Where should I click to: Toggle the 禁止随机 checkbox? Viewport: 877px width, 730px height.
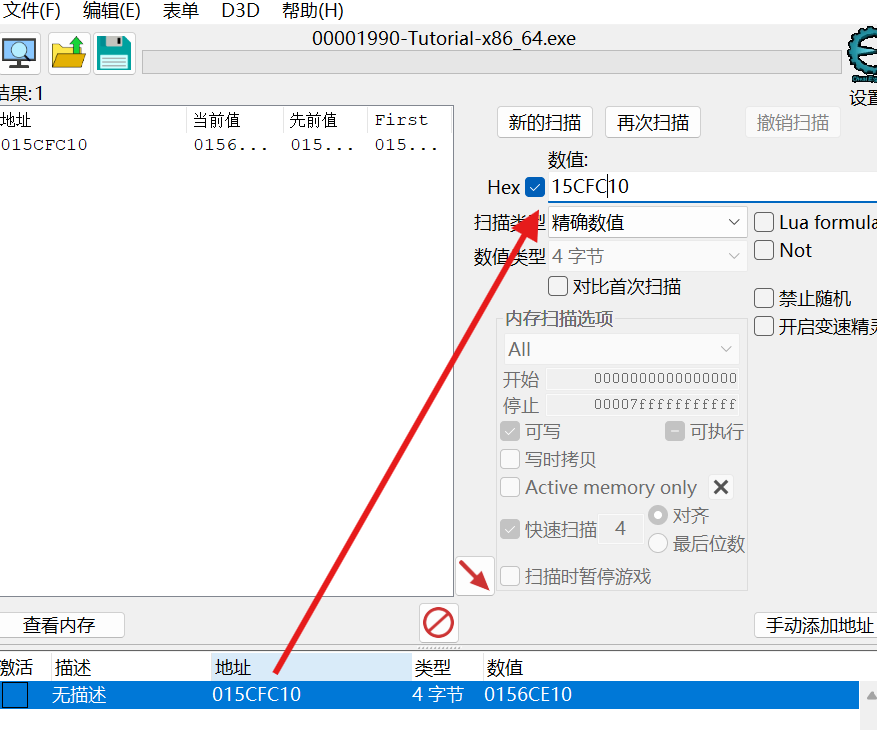click(763, 298)
